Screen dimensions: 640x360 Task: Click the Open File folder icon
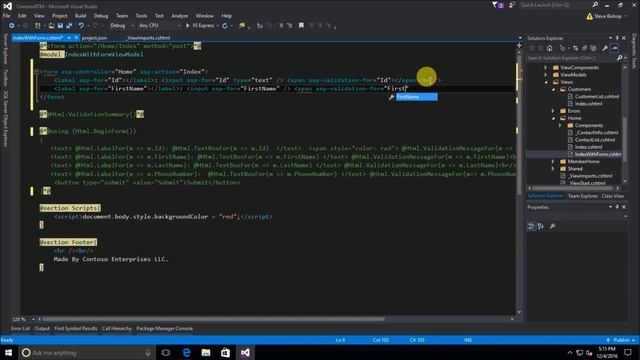point(51,26)
